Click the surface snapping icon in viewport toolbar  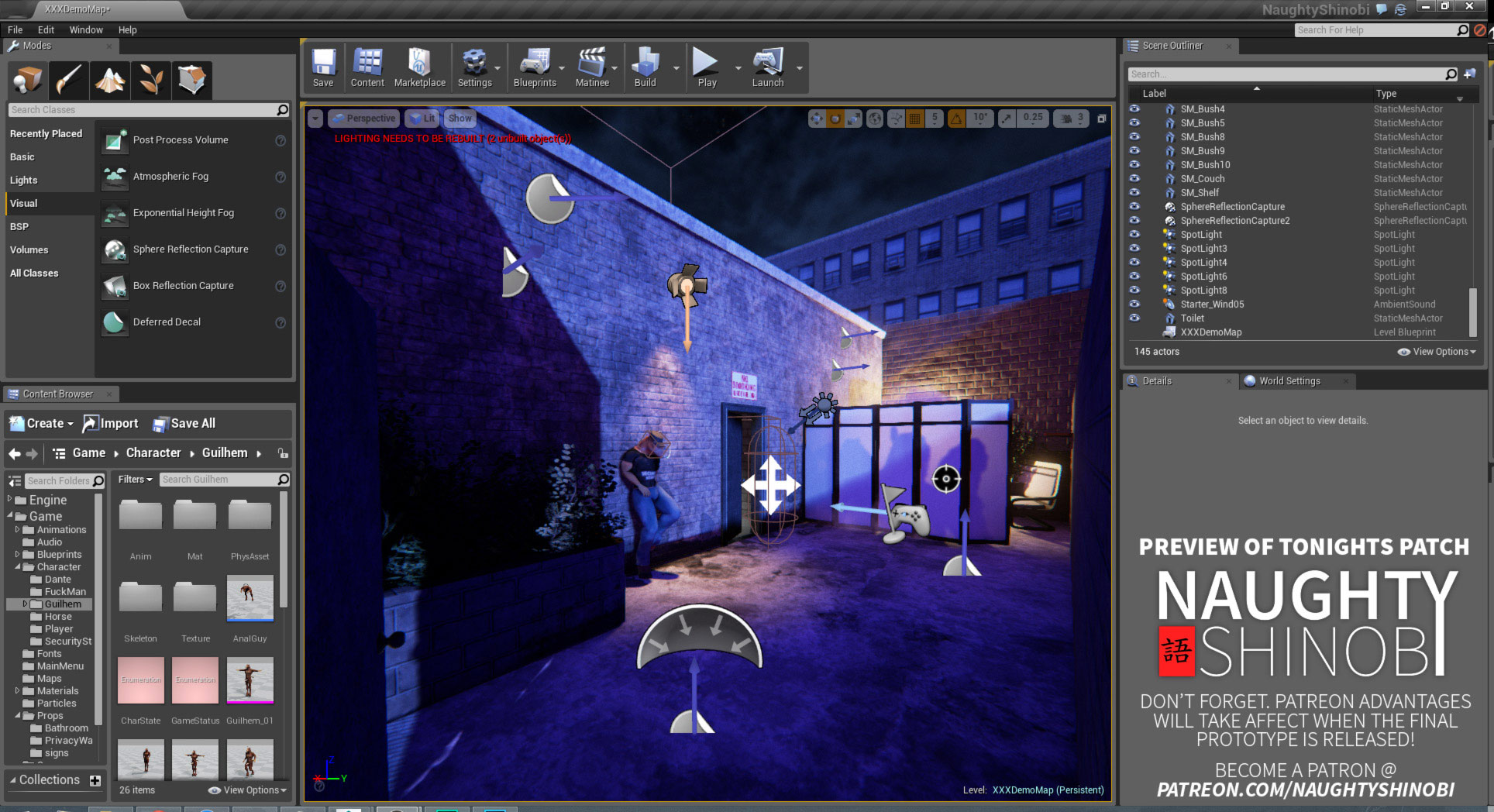click(x=896, y=119)
